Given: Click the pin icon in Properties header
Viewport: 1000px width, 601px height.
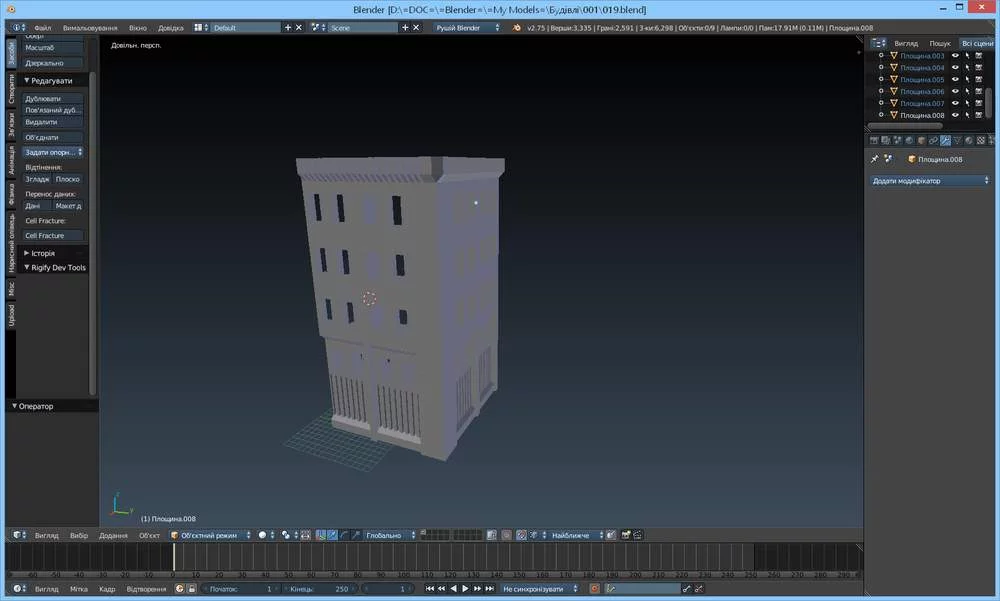Looking at the screenshot, I should 874,159.
